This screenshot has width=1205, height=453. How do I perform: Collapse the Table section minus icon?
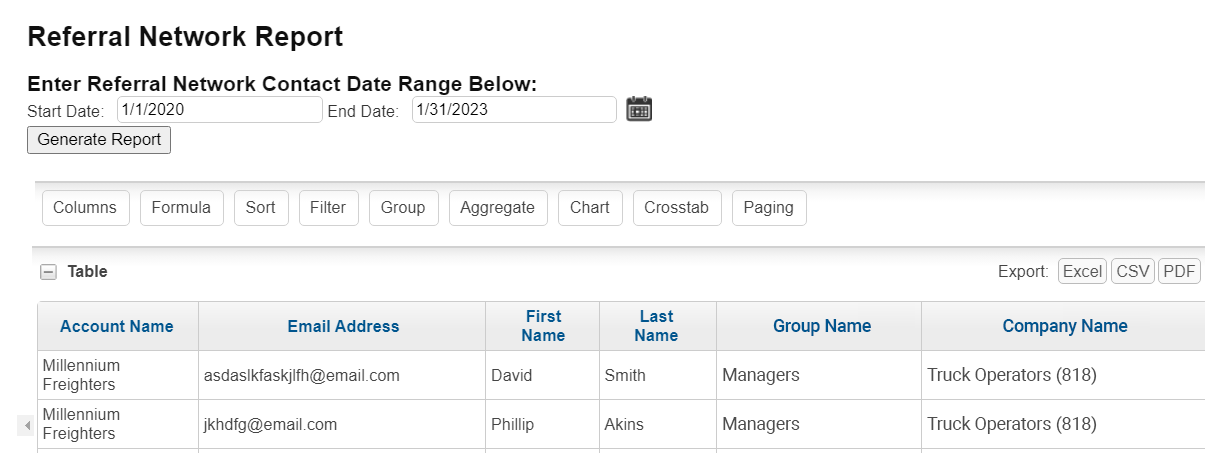coord(48,271)
